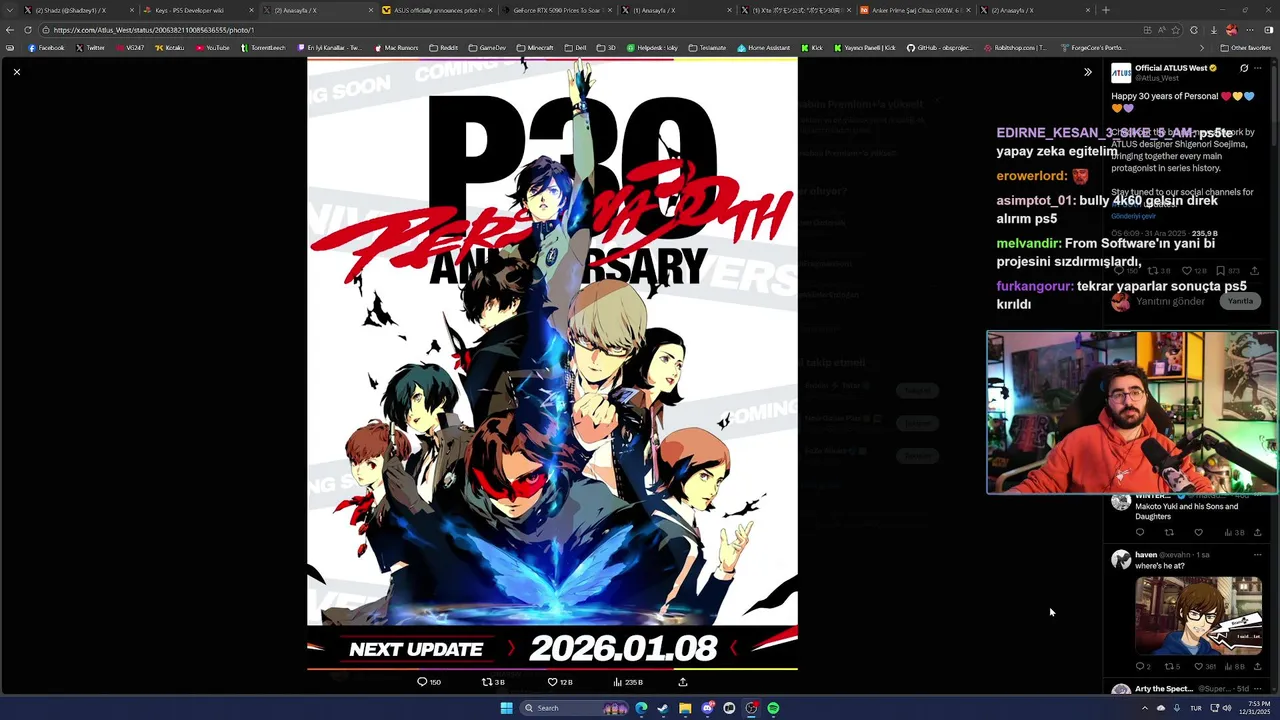This screenshot has height=720, width=1280.
Task: Open the Windows Start menu
Action: click(x=506, y=708)
